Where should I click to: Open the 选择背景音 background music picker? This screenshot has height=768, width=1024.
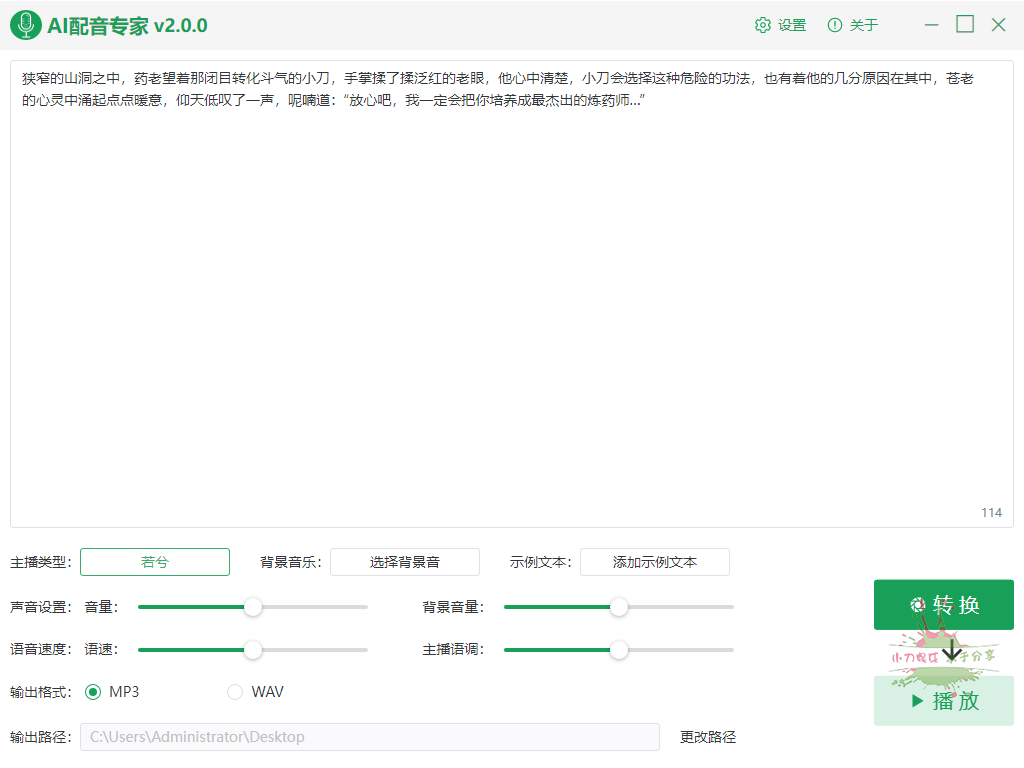[405, 562]
